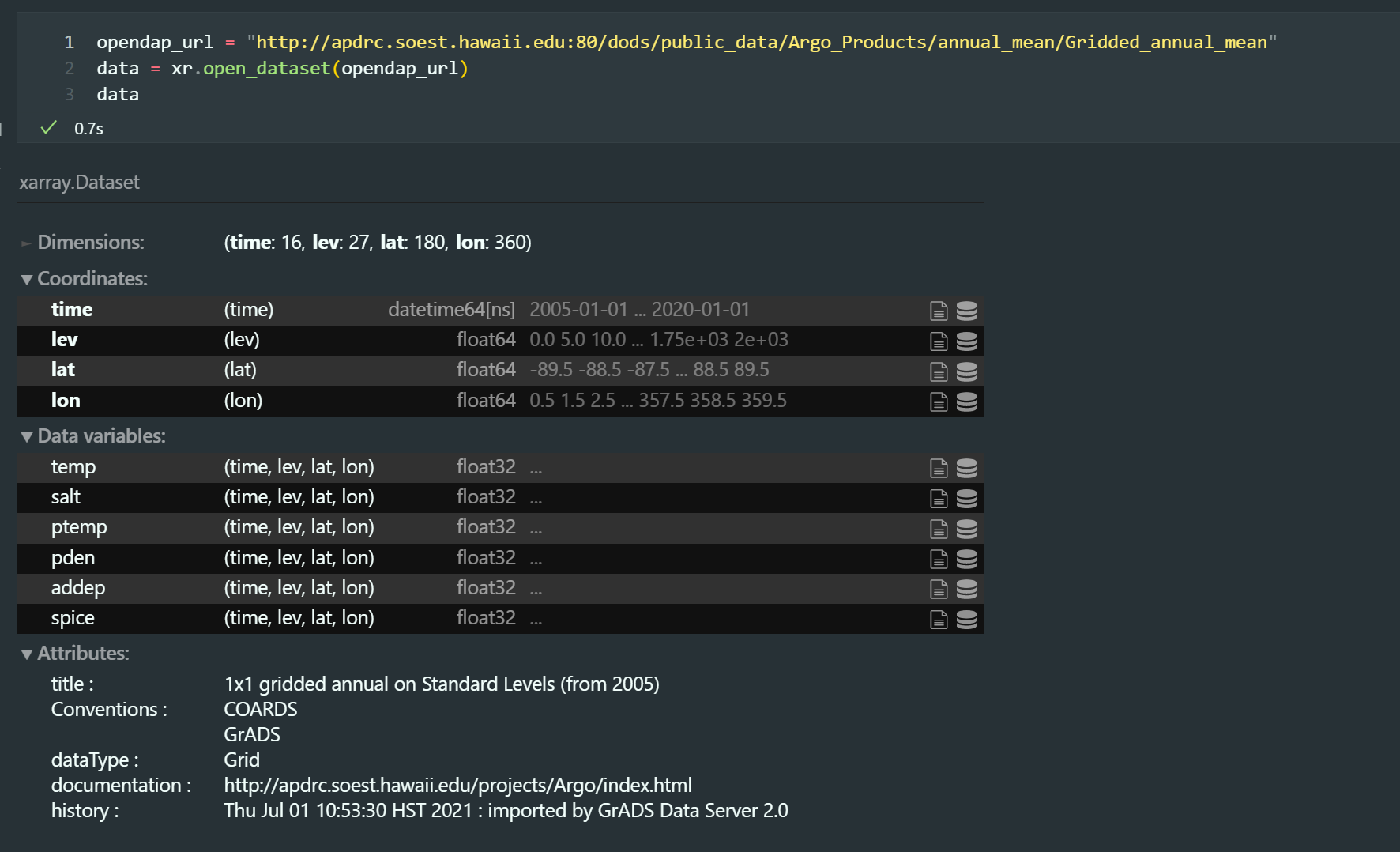This screenshot has width=1400, height=852.
Task: Select the salt variable name
Action: point(66,496)
